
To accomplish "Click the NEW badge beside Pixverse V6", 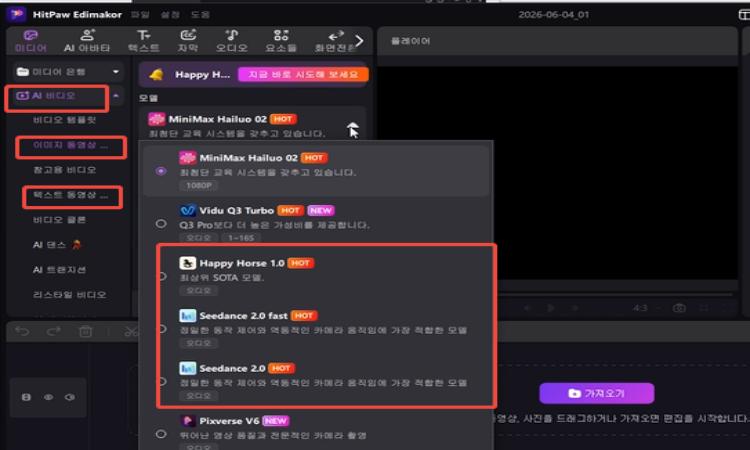I will coord(276,421).
